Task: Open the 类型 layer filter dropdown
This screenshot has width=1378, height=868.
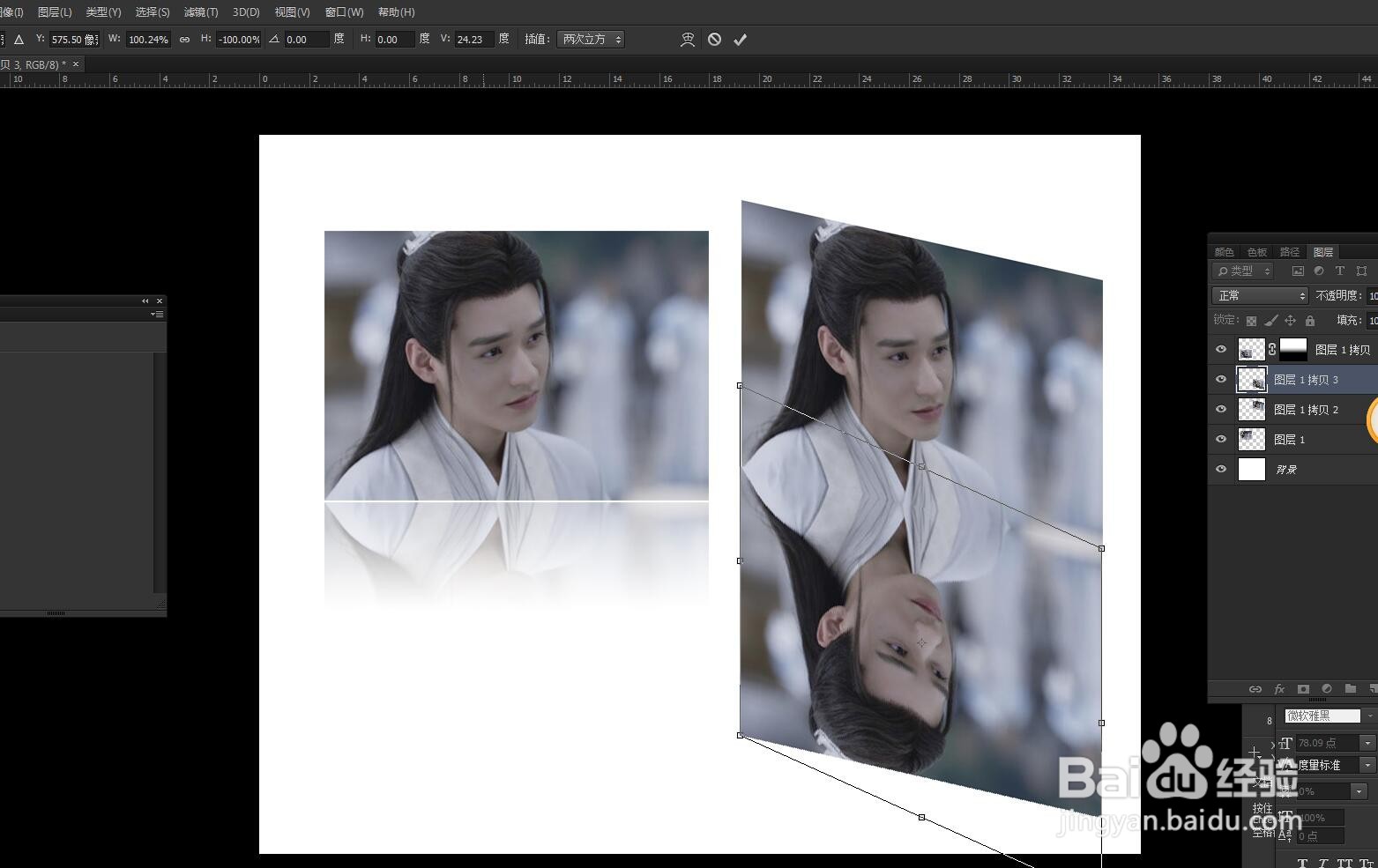Action: [x=1243, y=271]
